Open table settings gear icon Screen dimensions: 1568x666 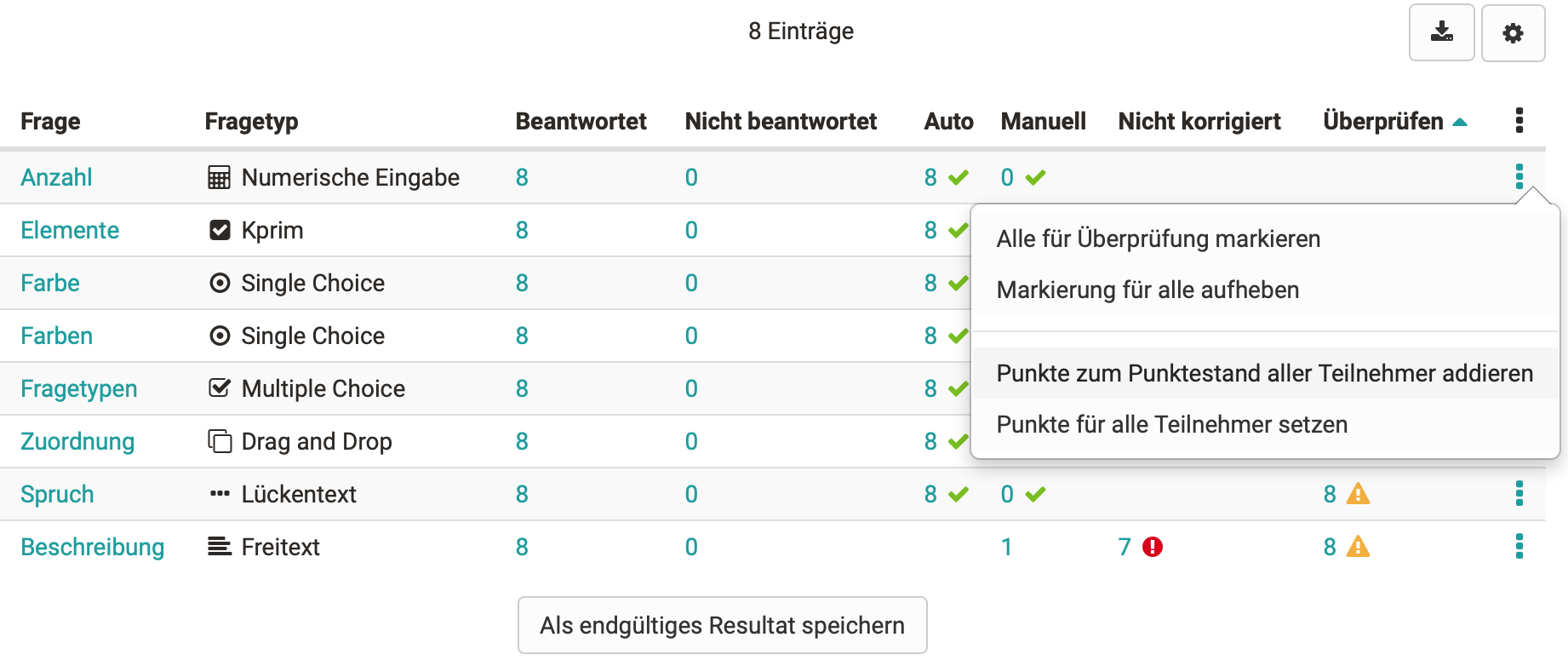point(1513,33)
